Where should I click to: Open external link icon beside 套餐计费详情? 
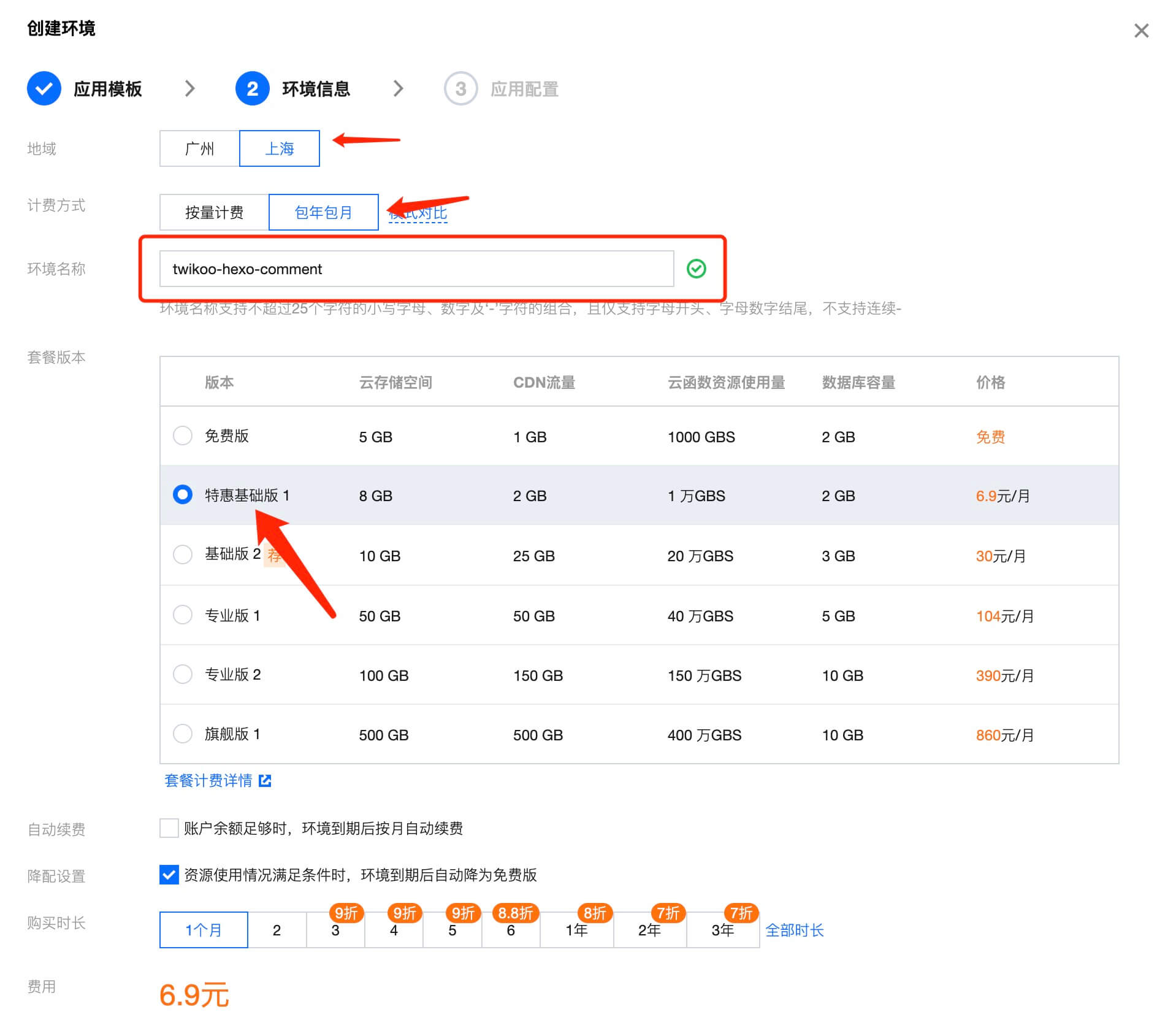pyautogui.click(x=265, y=780)
